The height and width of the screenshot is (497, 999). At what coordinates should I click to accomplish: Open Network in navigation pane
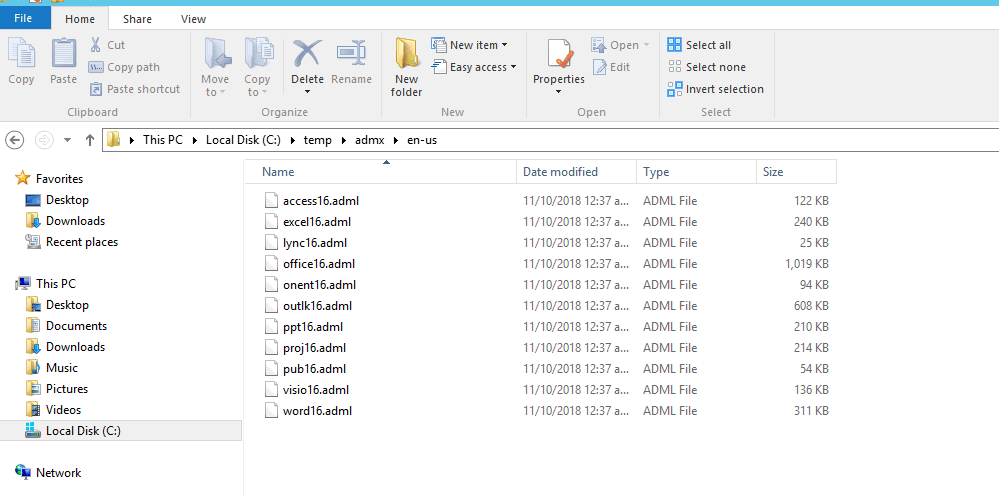(x=58, y=473)
